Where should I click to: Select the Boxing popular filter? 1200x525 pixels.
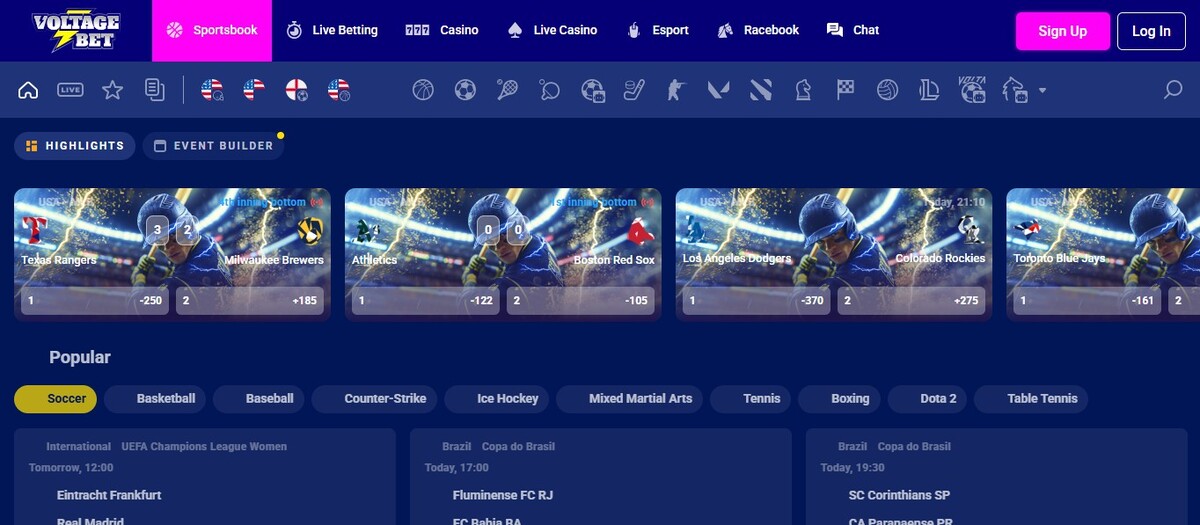coord(839,399)
